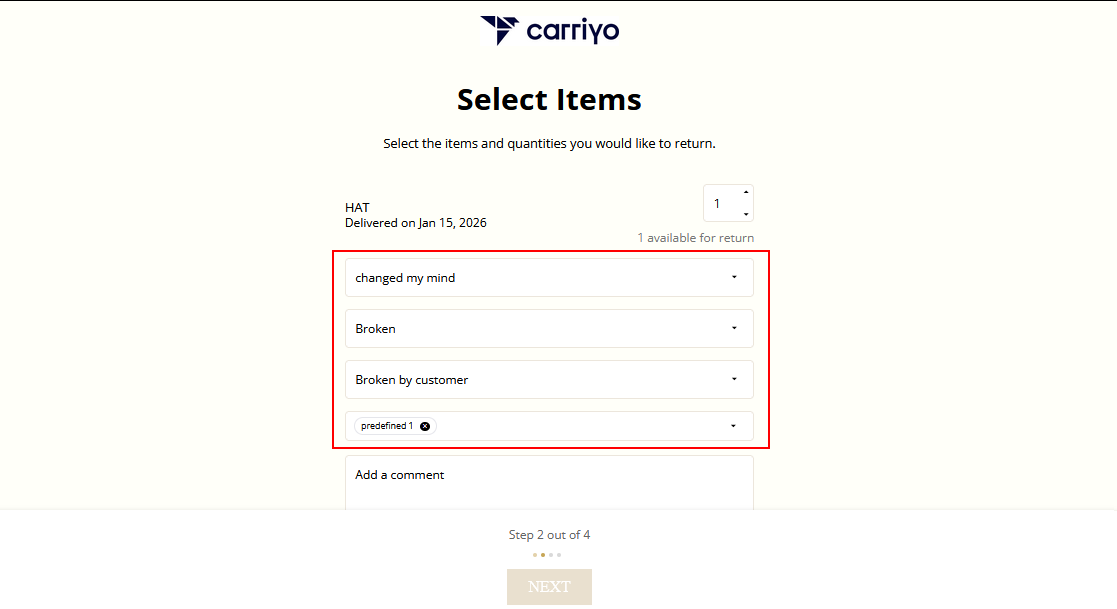Click the "Select Items" heading
This screenshot has width=1117, height=609.
pyautogui.click(x=549, y=100)
